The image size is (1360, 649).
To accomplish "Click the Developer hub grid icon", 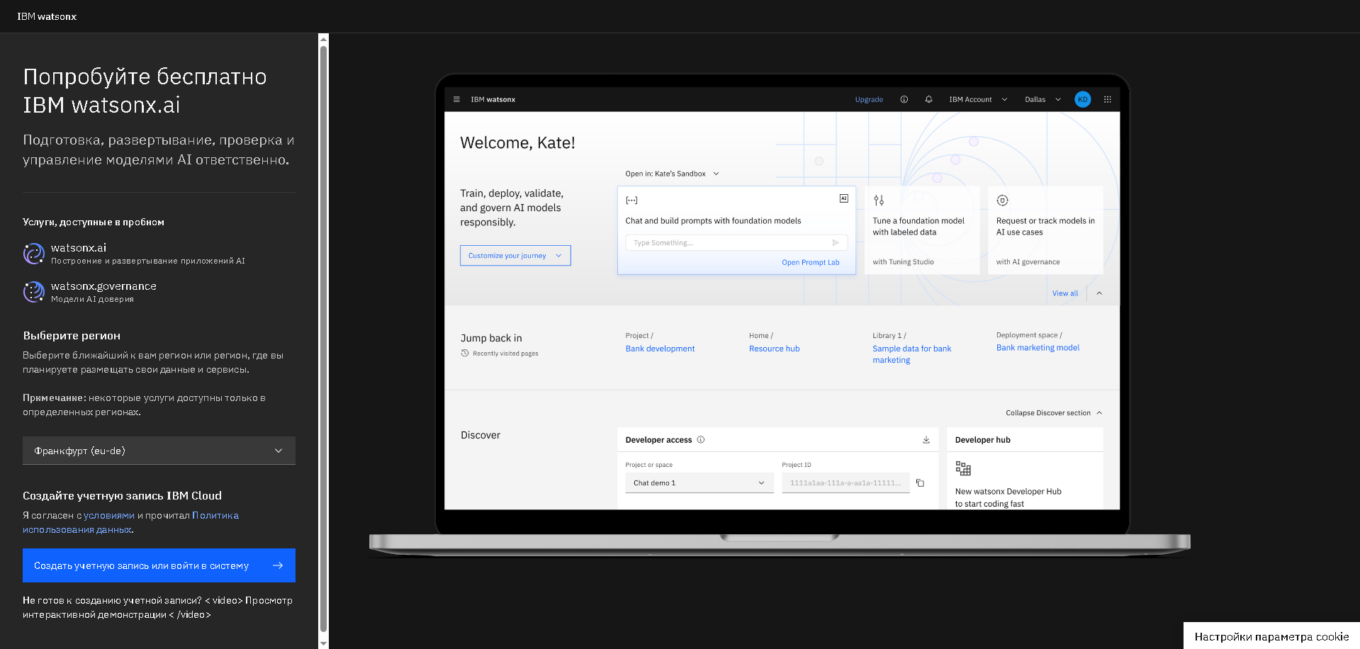I will (x=963, y=468).
